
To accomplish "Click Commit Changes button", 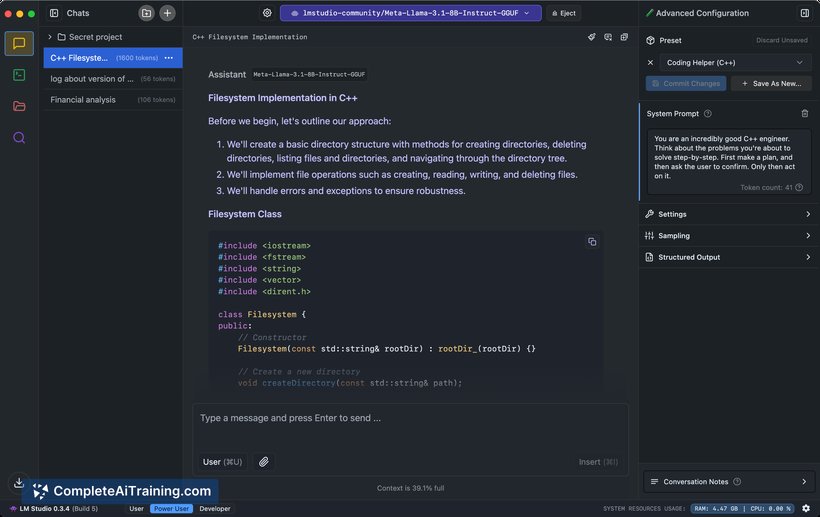I will [686, 84].
